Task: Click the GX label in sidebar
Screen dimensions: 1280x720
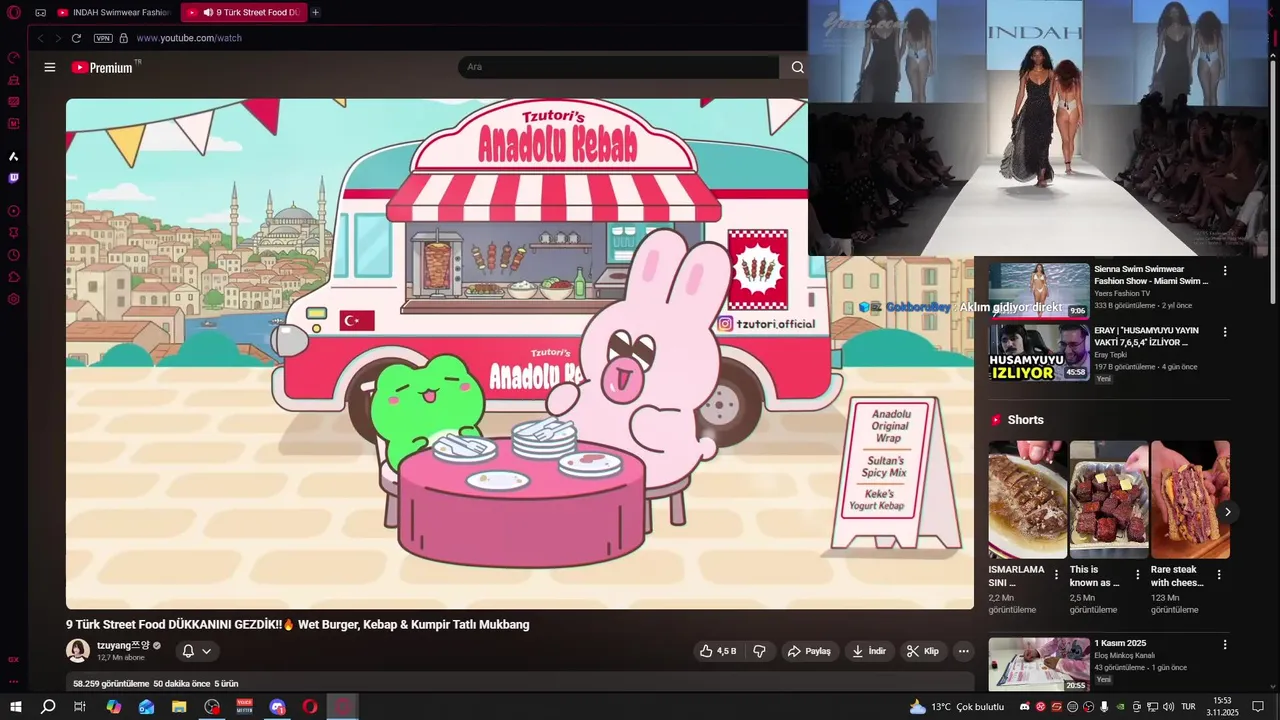Action: pyautogui.click(x=14, y=660)
